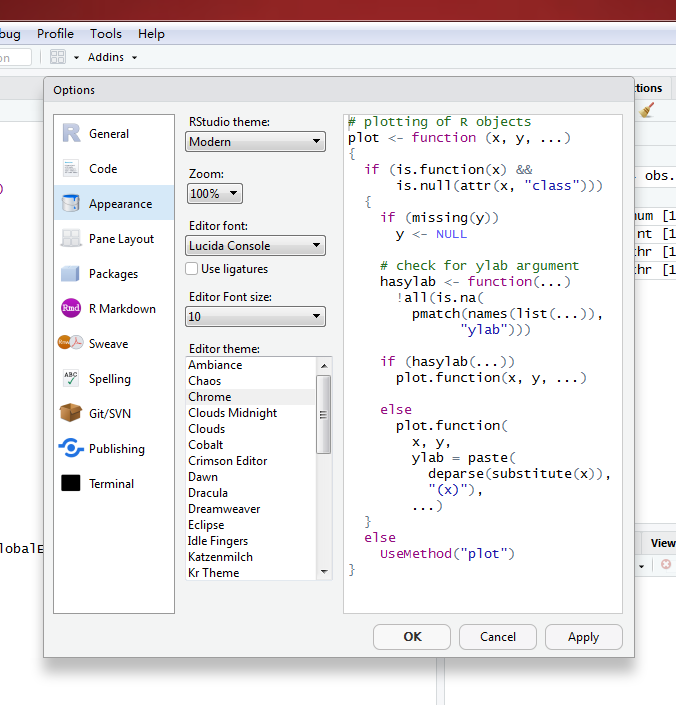Open dropdown arrow beside background Viewer remove icon
The width and height of the screenshot is (676, 705).
click(641, 566)
